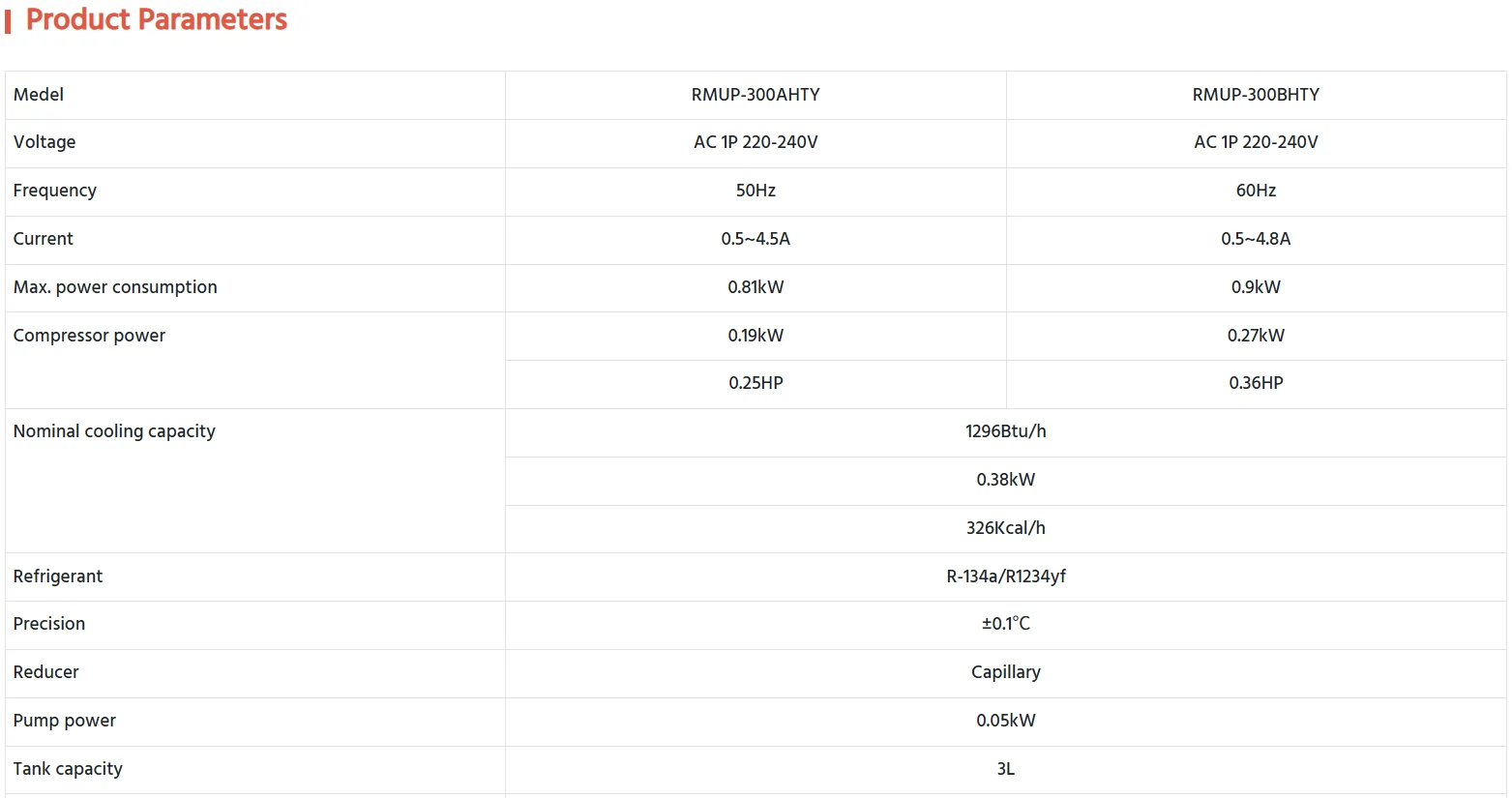The image size is (1512, 798).
Task: Click the Voltage row label
Action: (44, 142)
